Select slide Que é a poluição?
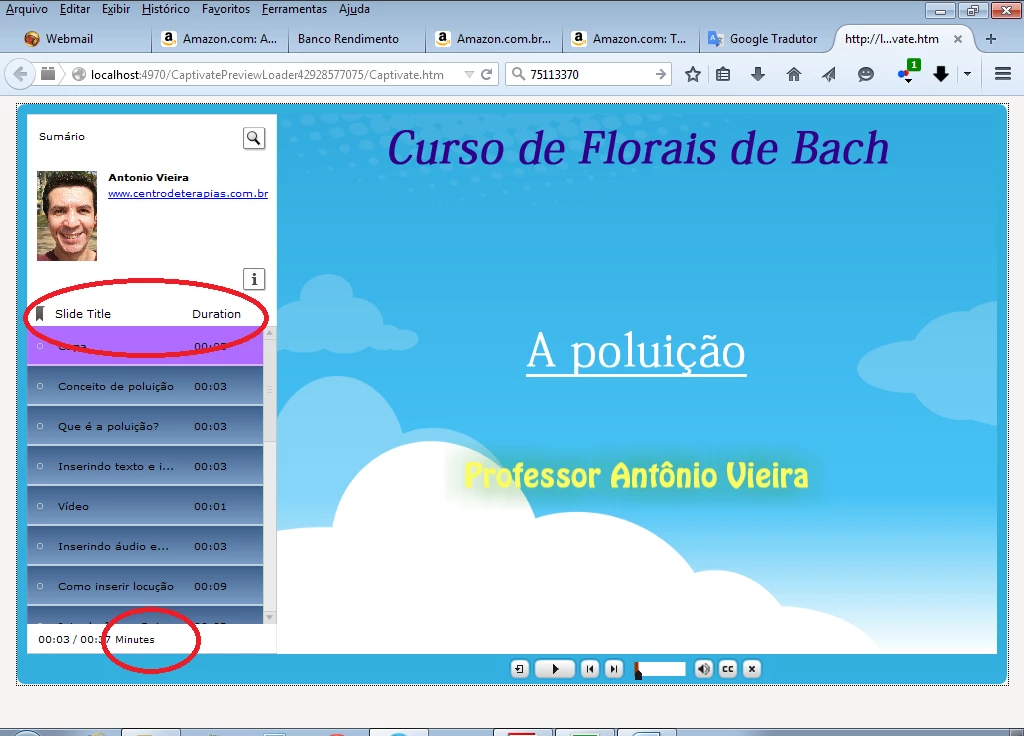The height and width of the screenshot is (736, 1024). 145,426
